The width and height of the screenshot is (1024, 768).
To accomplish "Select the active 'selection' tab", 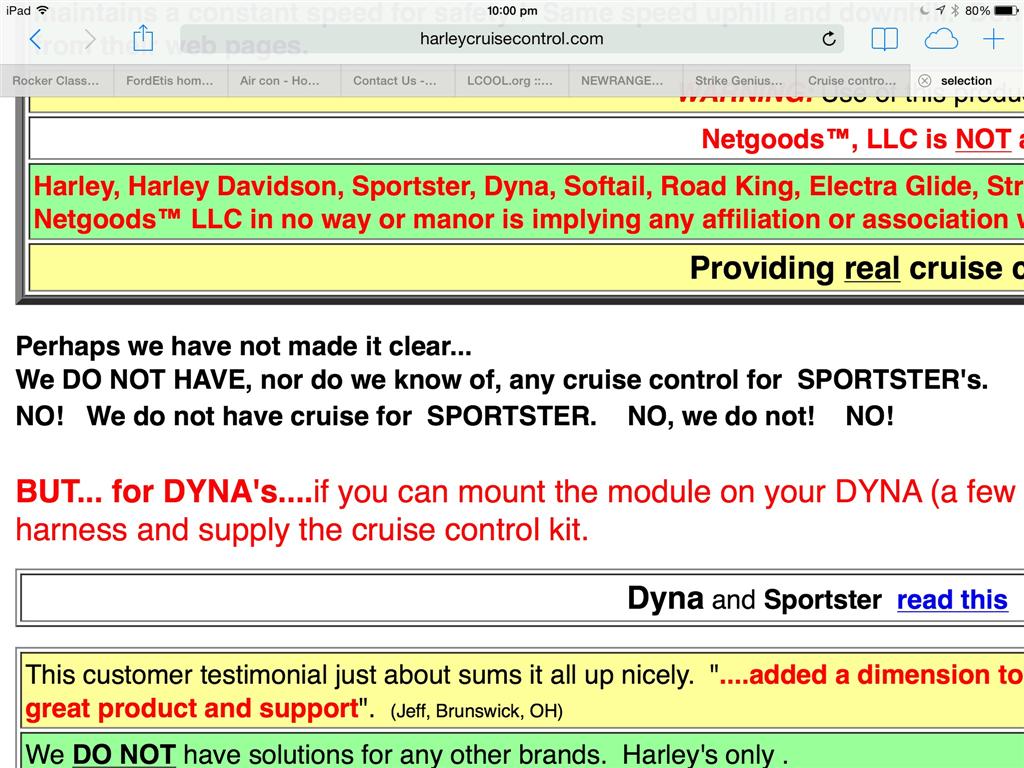I will click(x=967, y=80).
